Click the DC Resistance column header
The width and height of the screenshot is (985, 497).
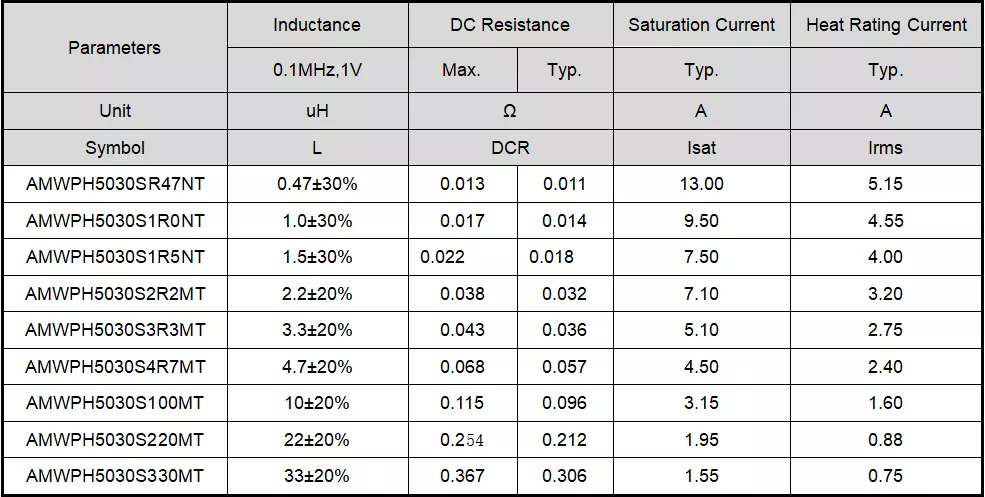pyautogui.click(x=510, y=25)
